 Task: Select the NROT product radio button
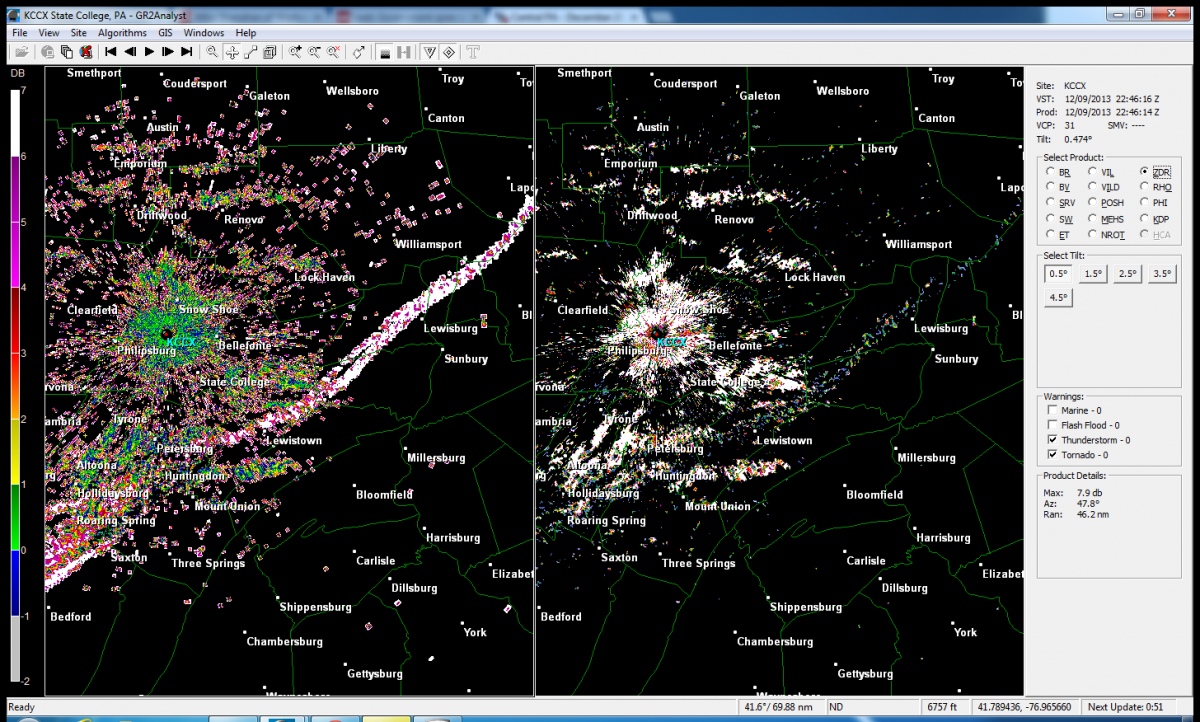pos(1092,234)
